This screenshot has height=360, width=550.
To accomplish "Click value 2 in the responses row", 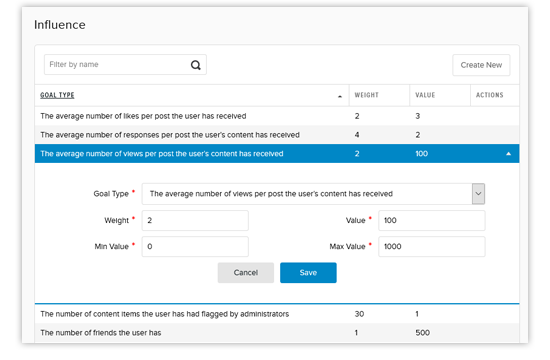I will [x=417, y=135].
